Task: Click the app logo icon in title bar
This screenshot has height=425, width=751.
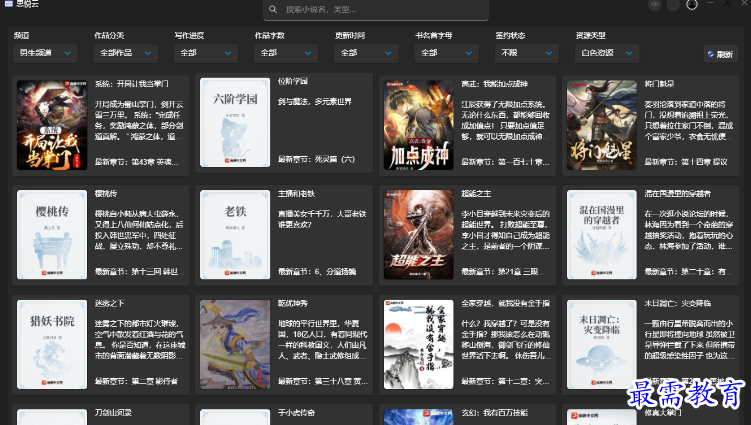Action: tap(9, 4)
